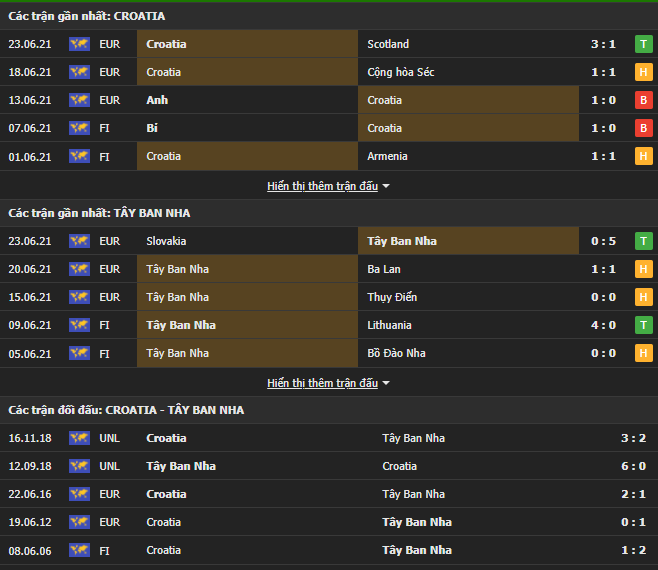The image size is (658, 570).
Task: Click the orange H badge in the Croatia–Armenia row
Action: pos(643,156)
